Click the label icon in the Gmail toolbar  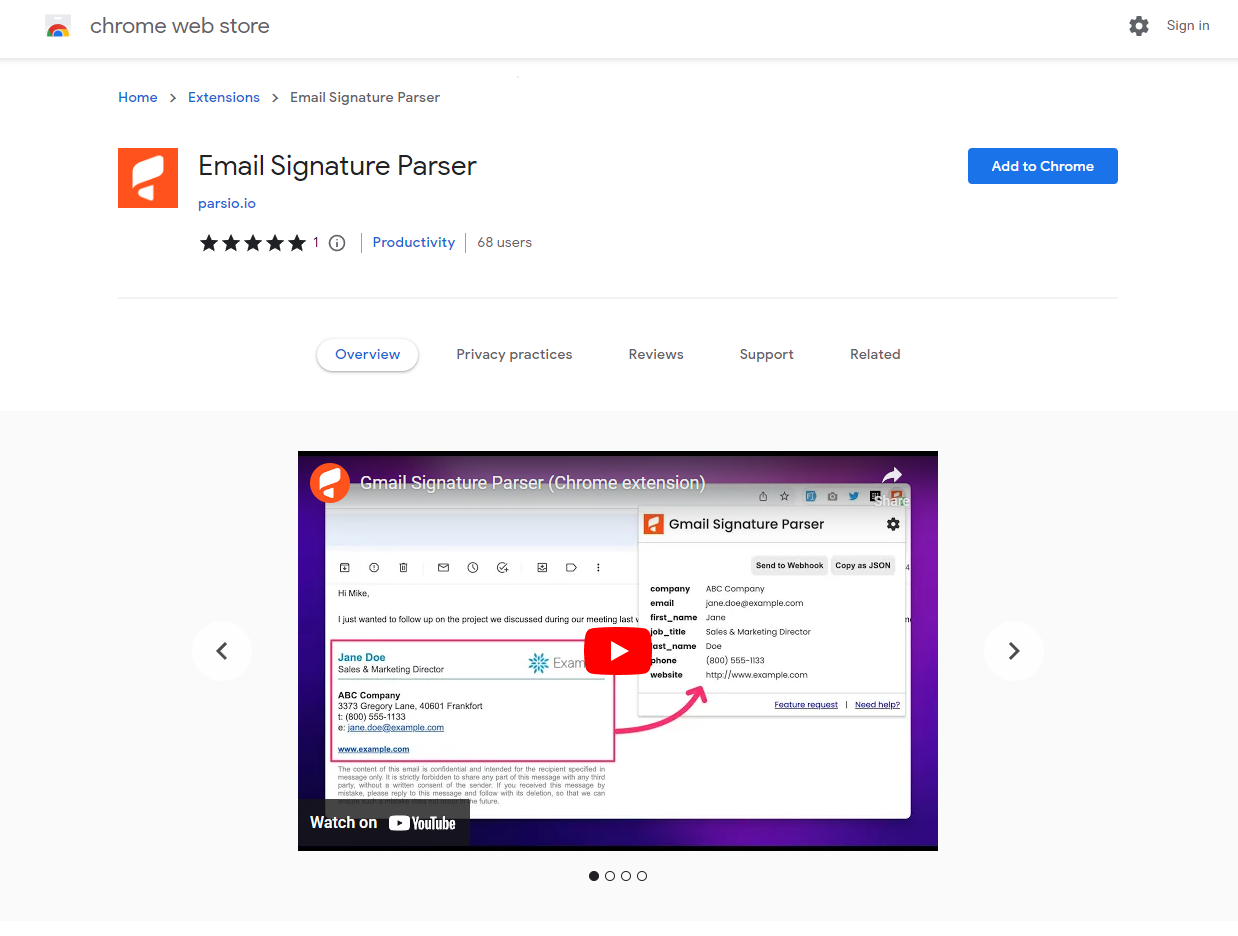pyautogui.click(x=570, y=567)
